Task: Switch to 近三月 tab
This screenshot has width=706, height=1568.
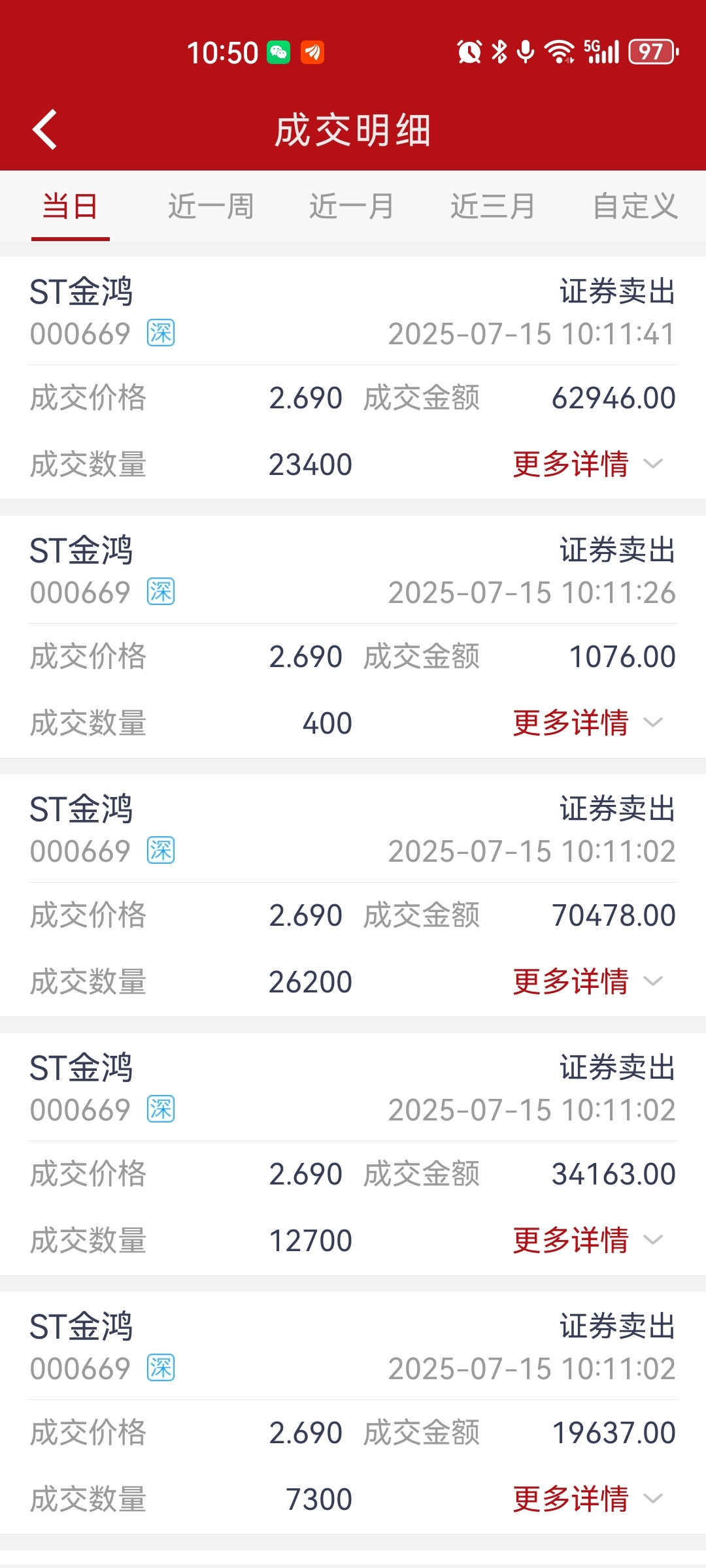Action: point(493,206)
